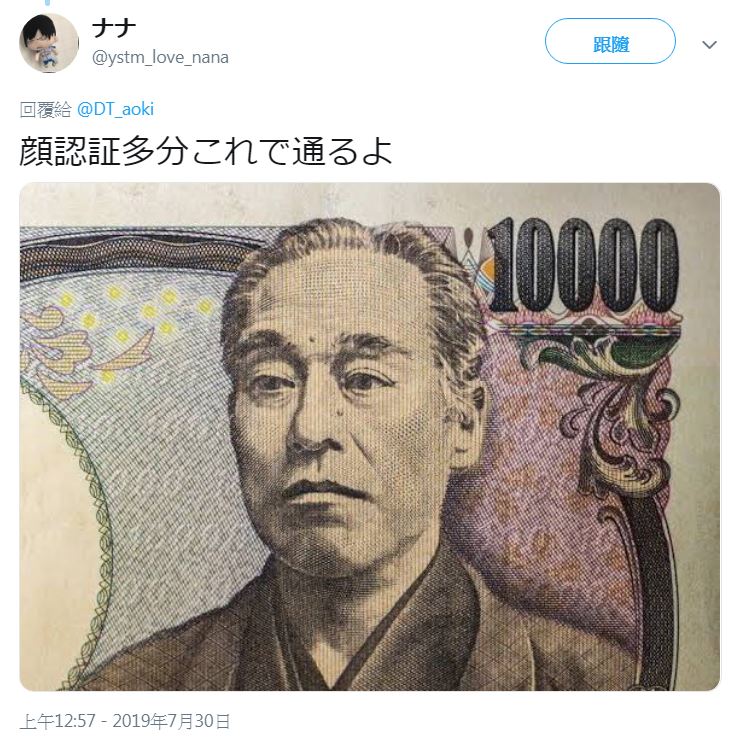Open the @DT_aoki profile link
This screenshot has height=744, width=732.
(x=115, y=109)
